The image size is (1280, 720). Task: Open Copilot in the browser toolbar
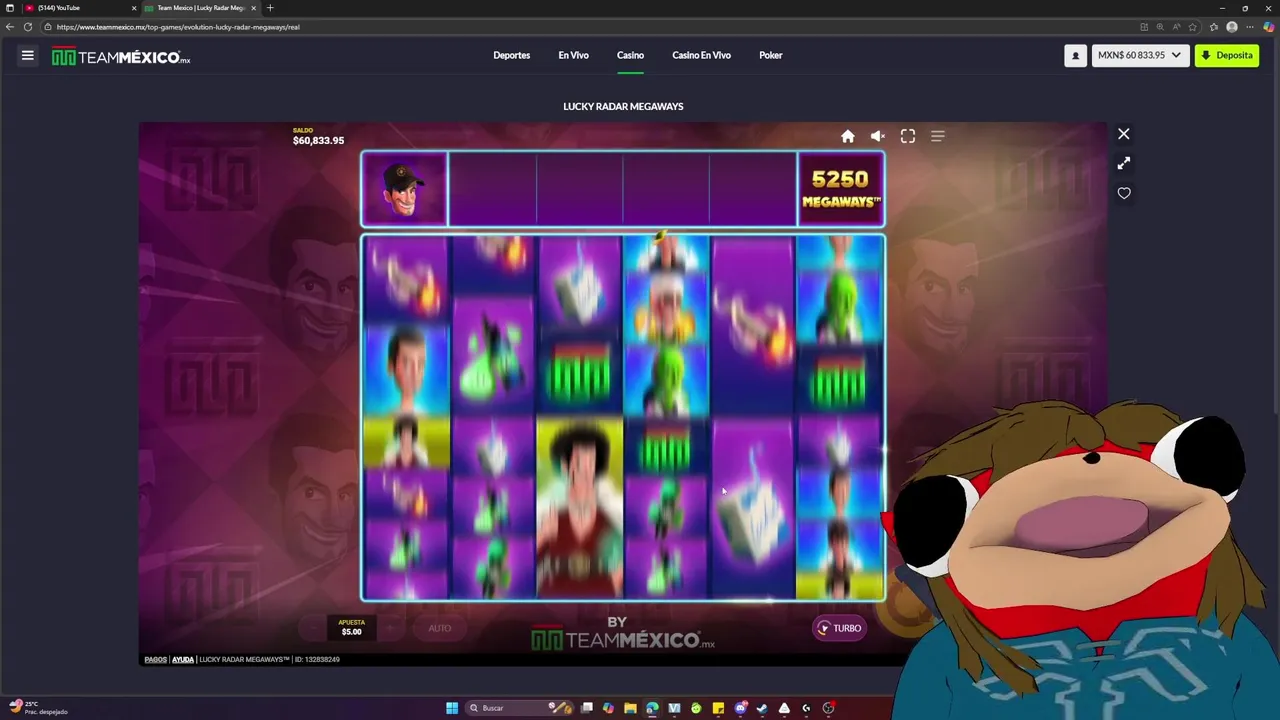point(1269,27)
